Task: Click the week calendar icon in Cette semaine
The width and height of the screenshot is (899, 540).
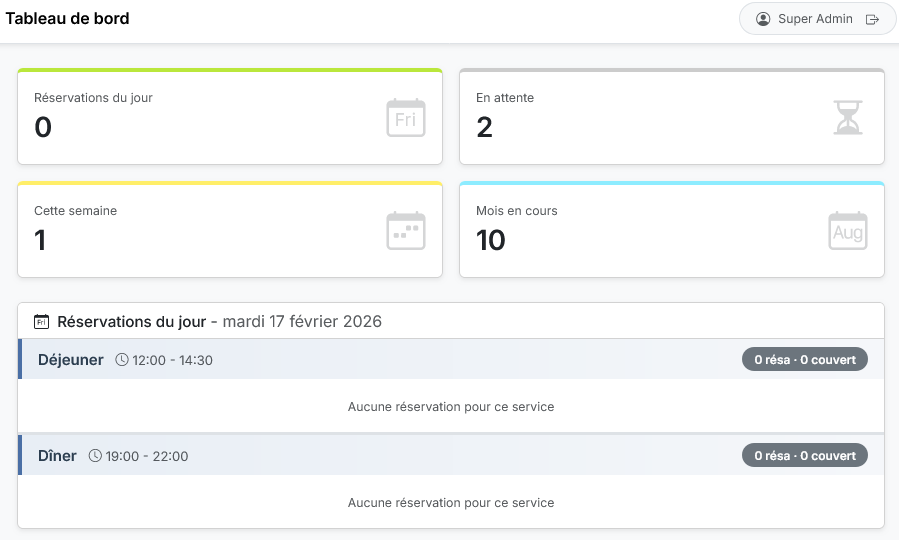Action: point(405,231)
